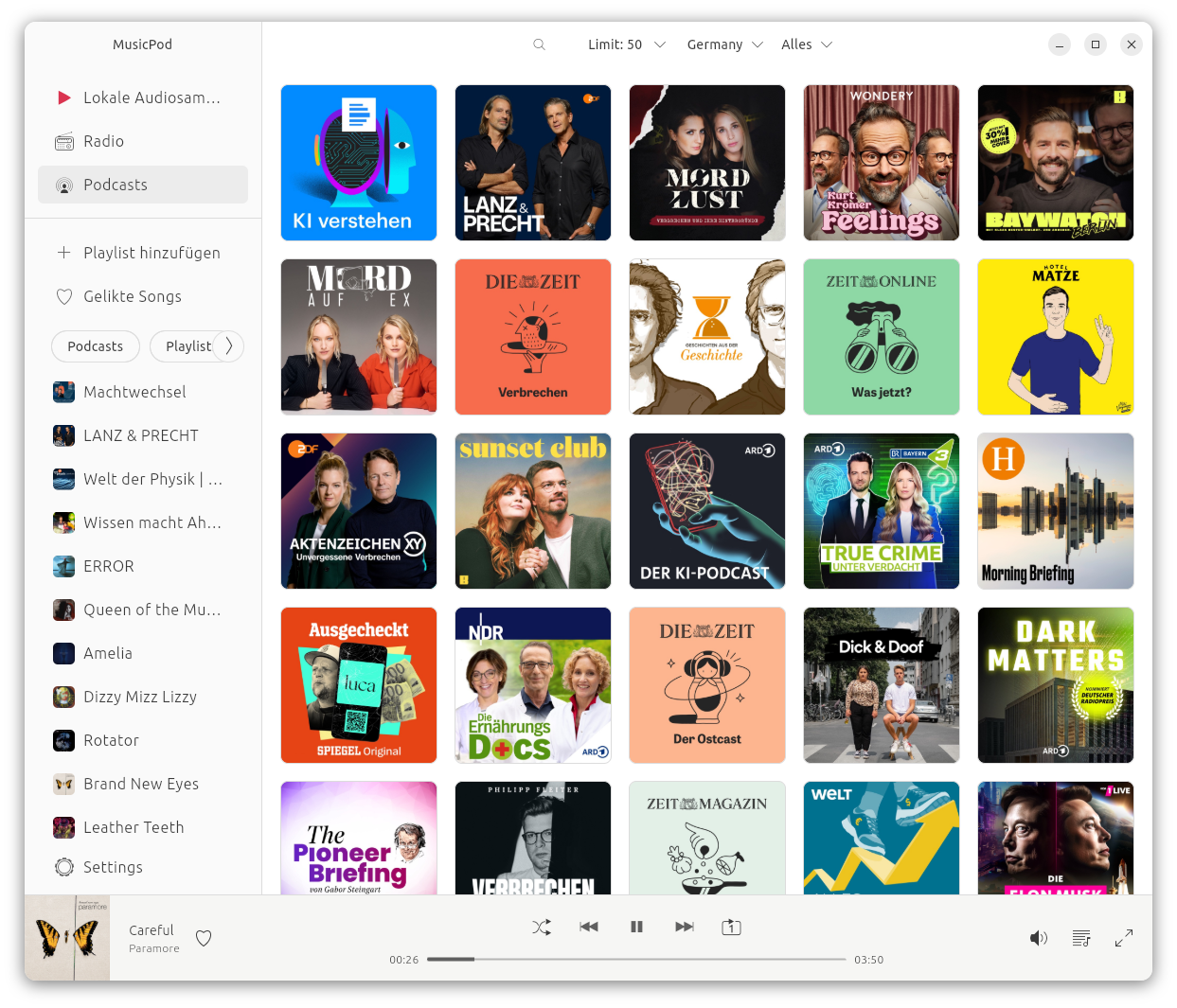Open Die Ernährungs Docs tile
Viewport: 1177px width, 1008px height.
click(533, 685)
